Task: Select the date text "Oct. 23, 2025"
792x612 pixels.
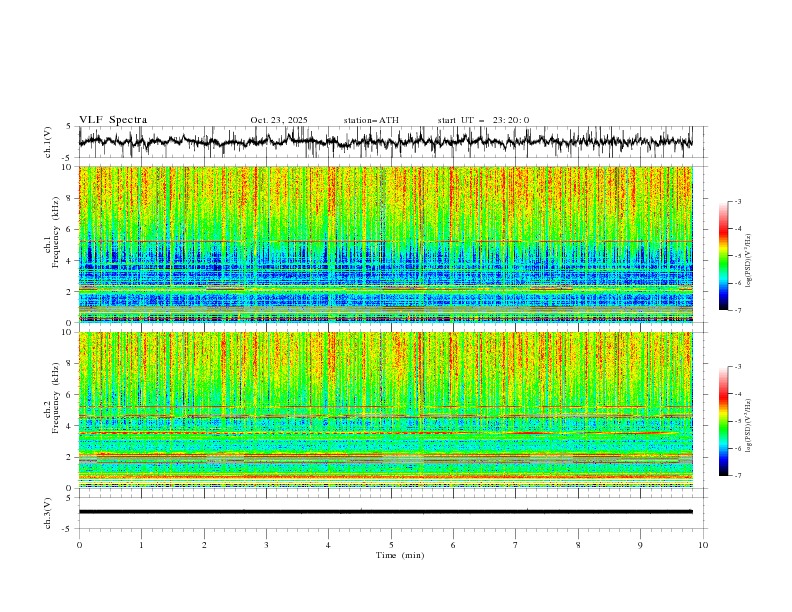Action: click(x=279, y=120)
